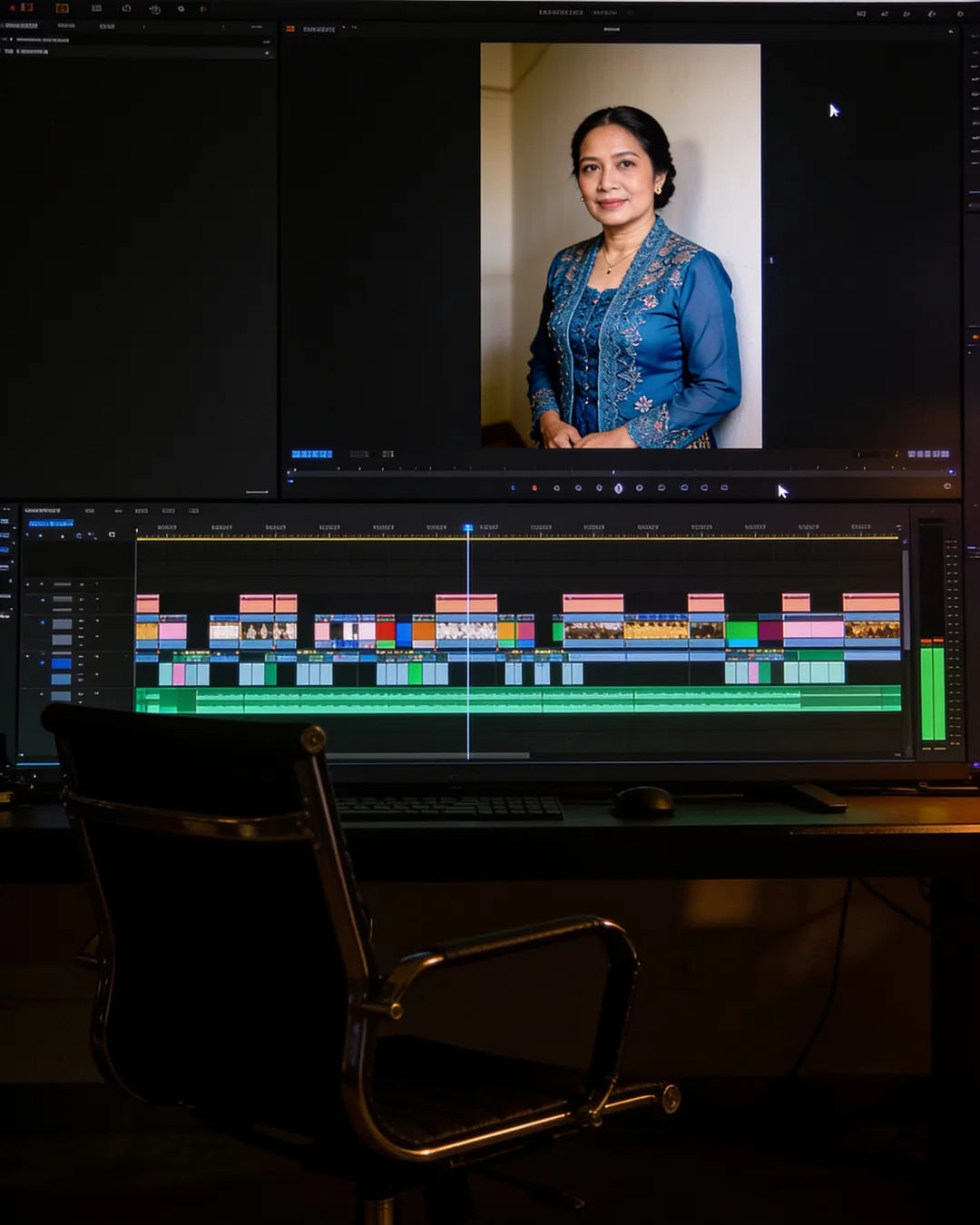
Task: Click the orange icon beside the monitor panel title
Action: (x=291, y=29)
